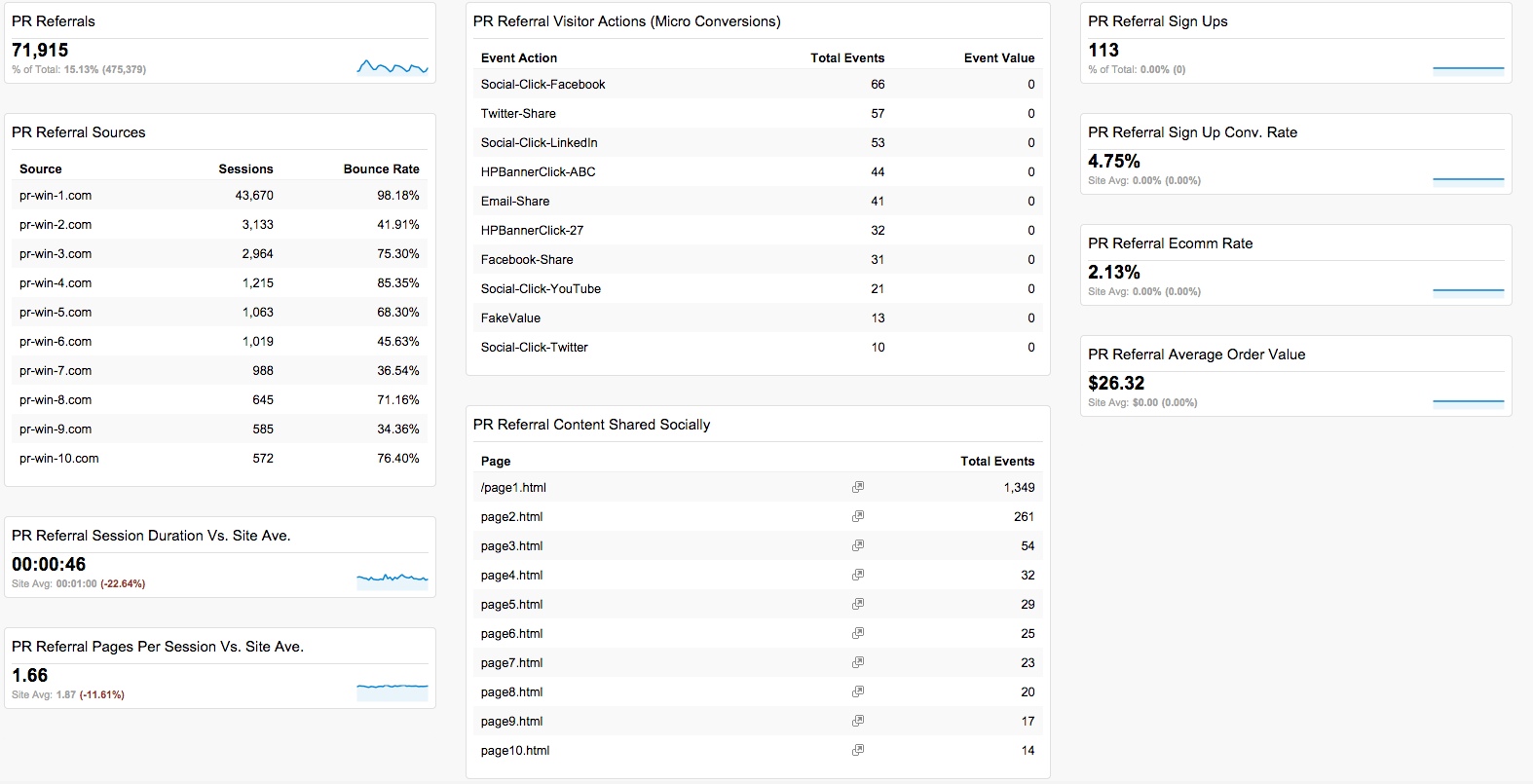Click the 1,349 total events value

(x=1019, y=488)
